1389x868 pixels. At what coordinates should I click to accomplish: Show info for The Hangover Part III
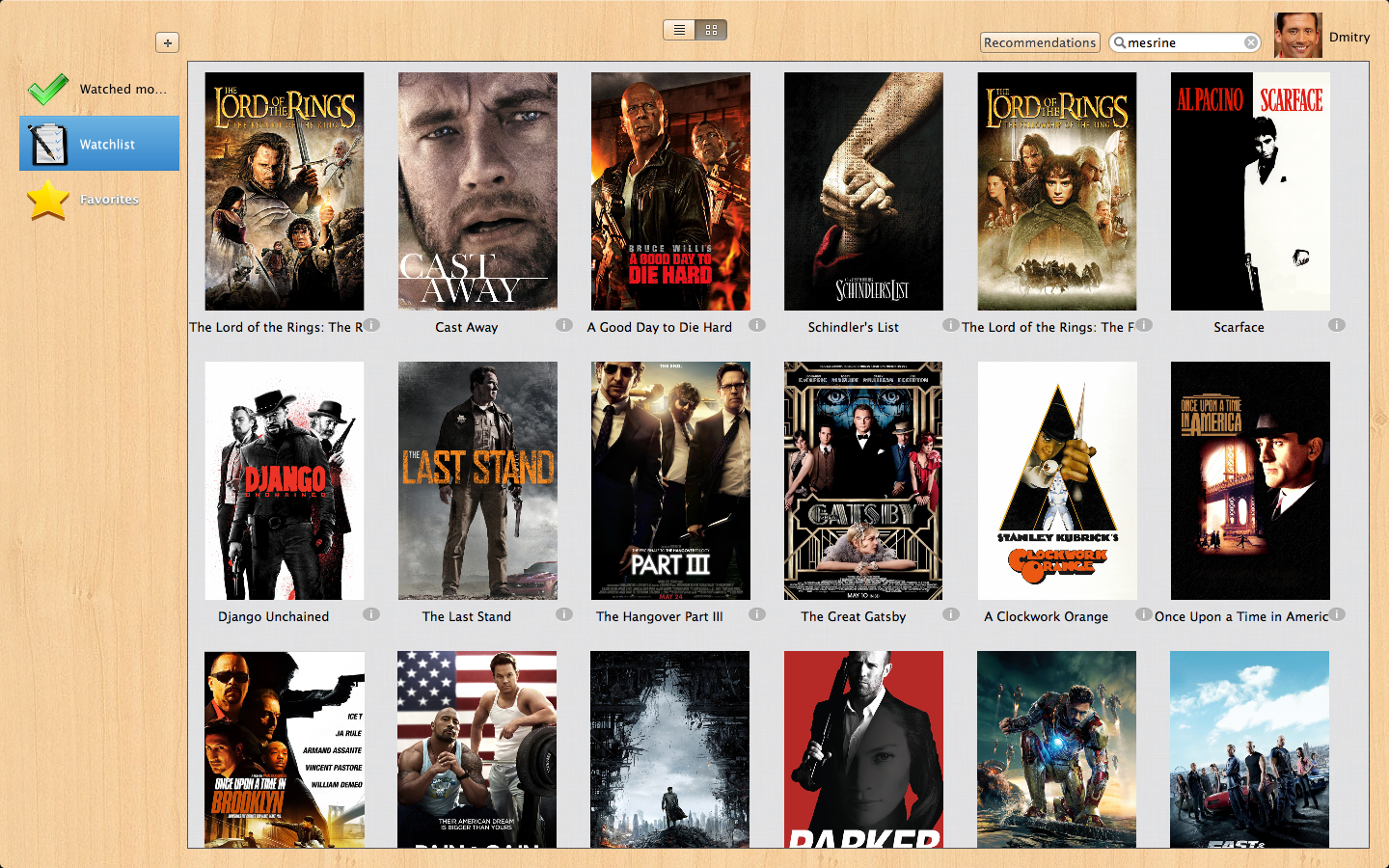(757, 614)
